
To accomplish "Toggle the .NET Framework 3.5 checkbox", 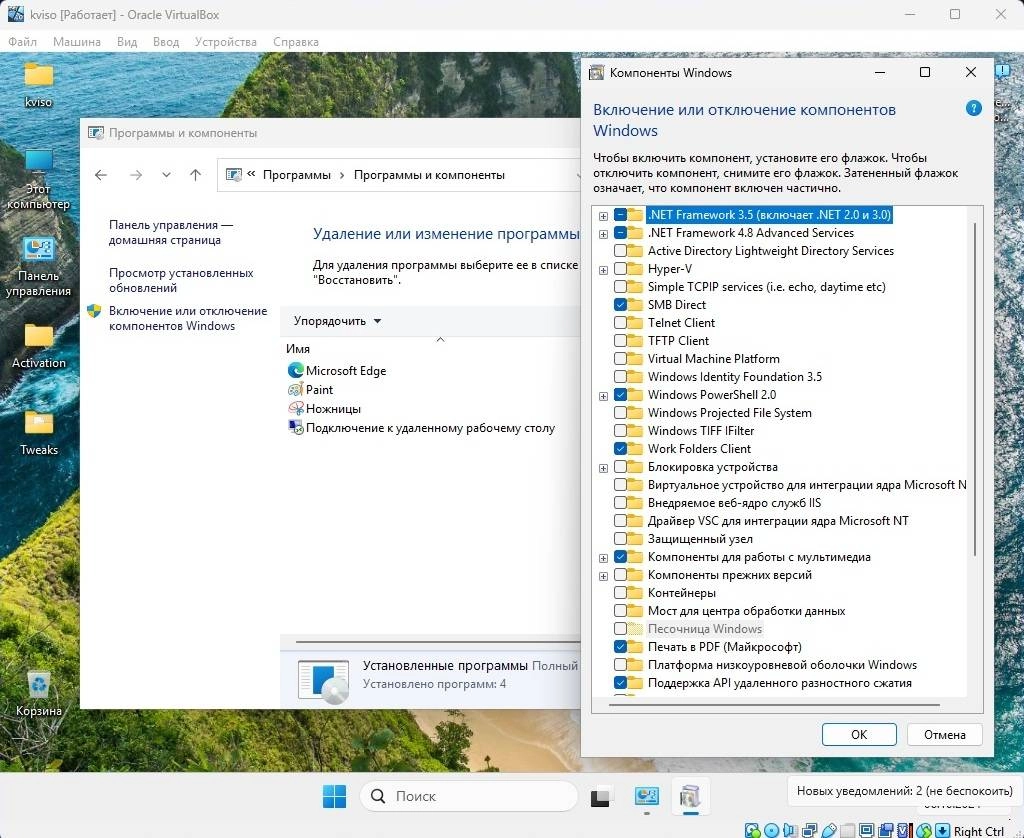I will click(620, 215).
